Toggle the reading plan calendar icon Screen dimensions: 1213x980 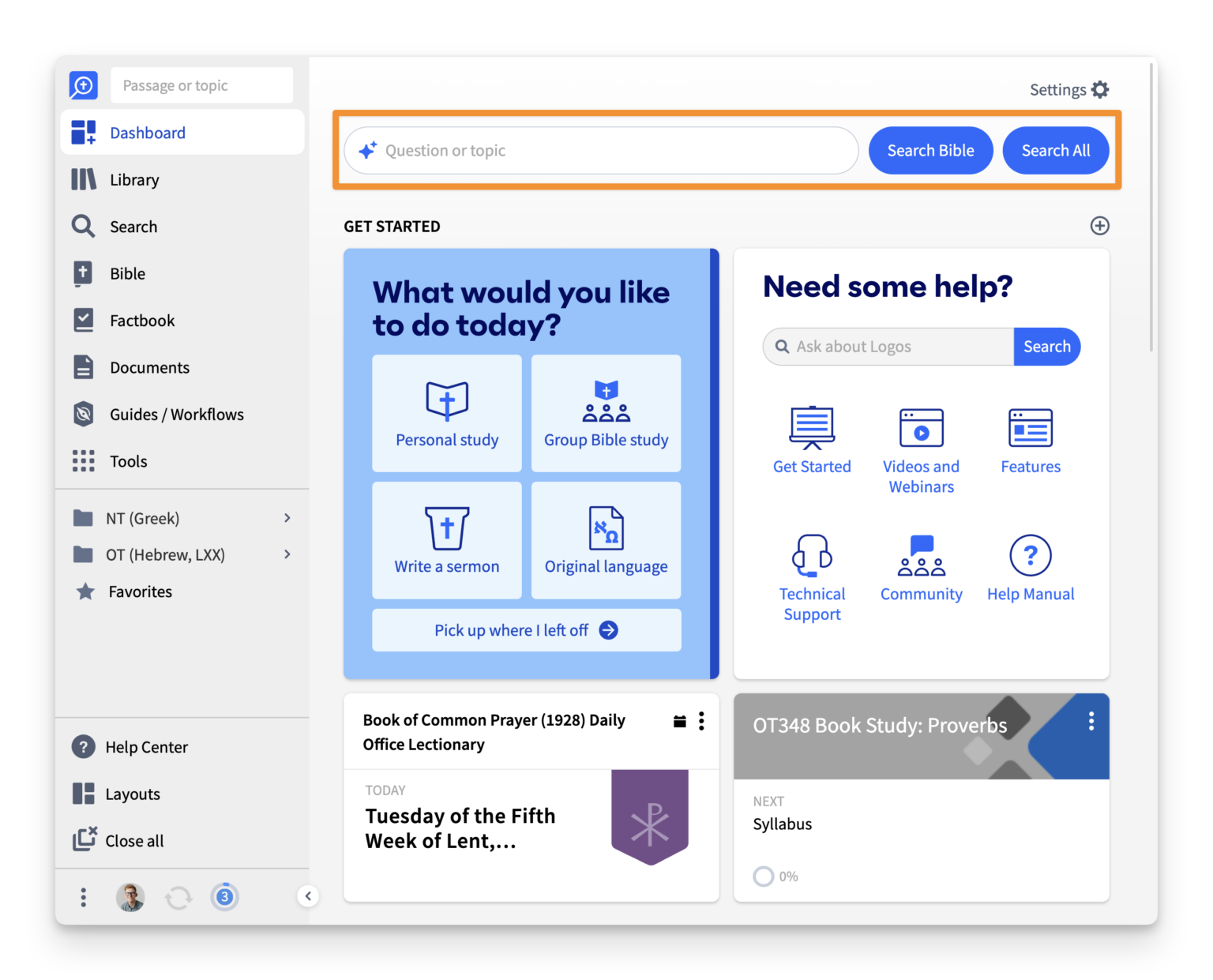[679, 721]
